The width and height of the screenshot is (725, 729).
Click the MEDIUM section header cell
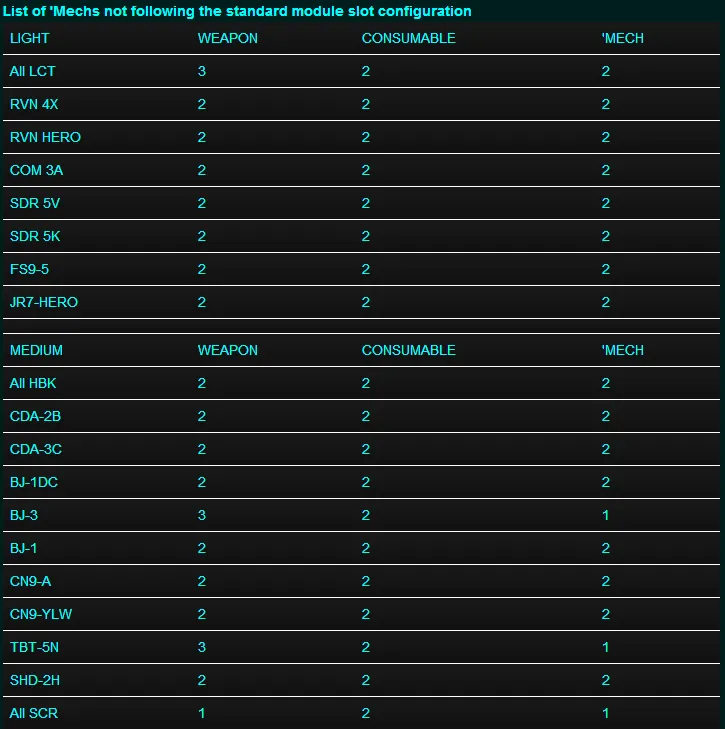click(36, 350)
